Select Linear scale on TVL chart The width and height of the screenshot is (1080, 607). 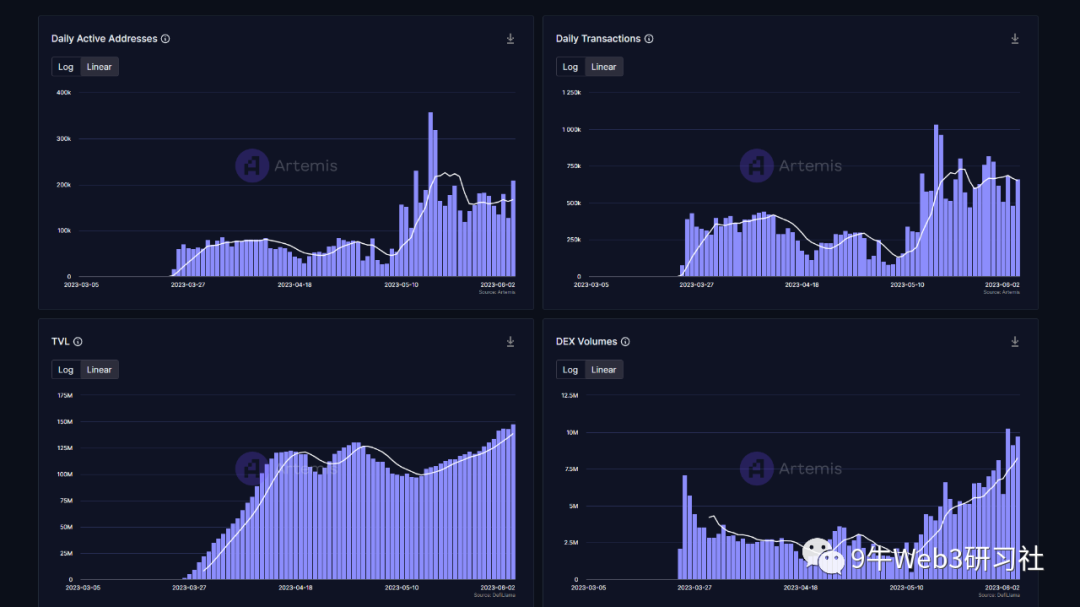(x=99, y=370)
